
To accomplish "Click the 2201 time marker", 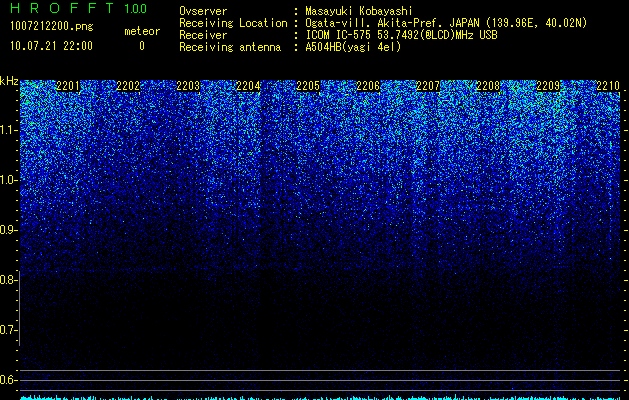I will (x=68, y=86).
